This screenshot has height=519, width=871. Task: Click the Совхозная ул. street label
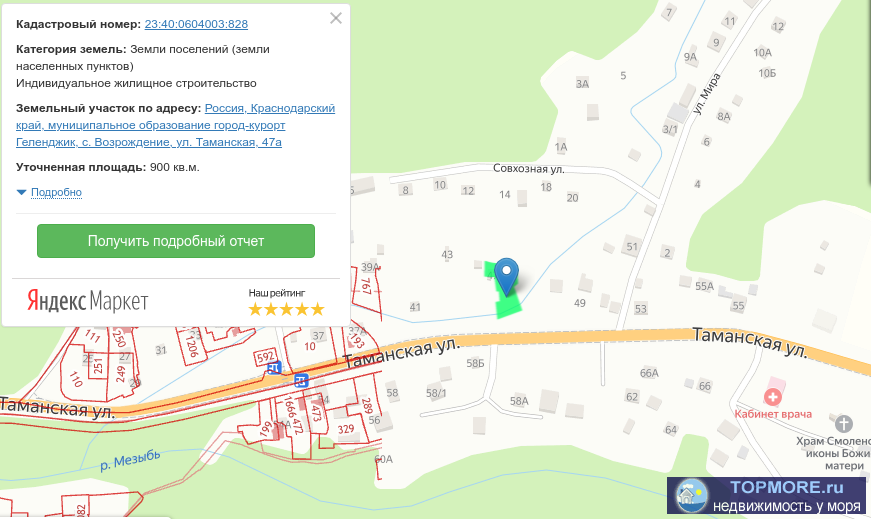click(528, 169)
